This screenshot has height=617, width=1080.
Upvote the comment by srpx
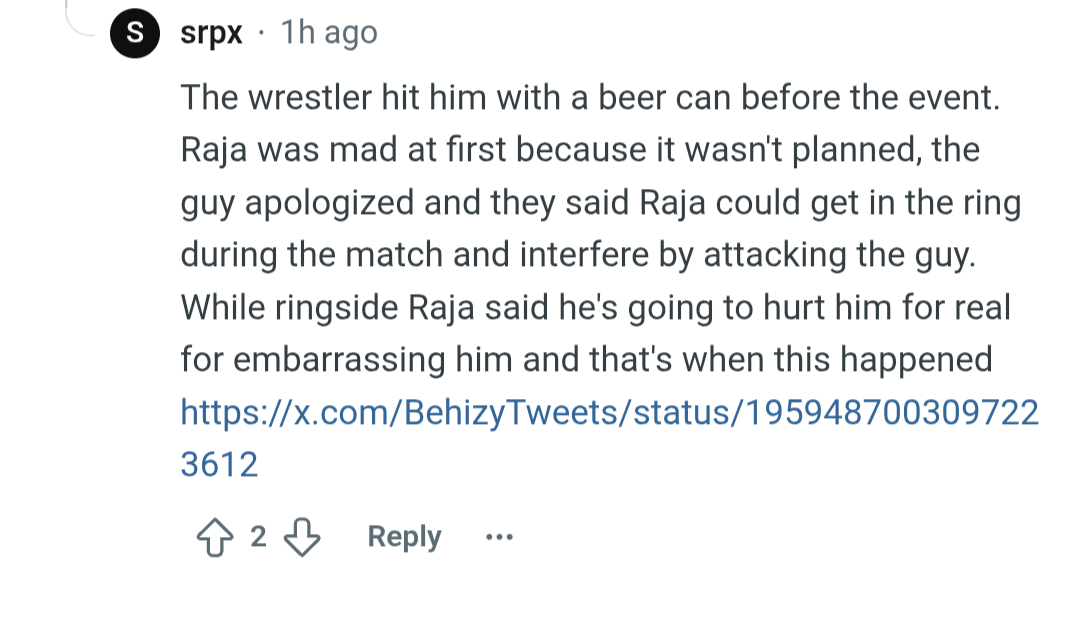pos(213,537)
